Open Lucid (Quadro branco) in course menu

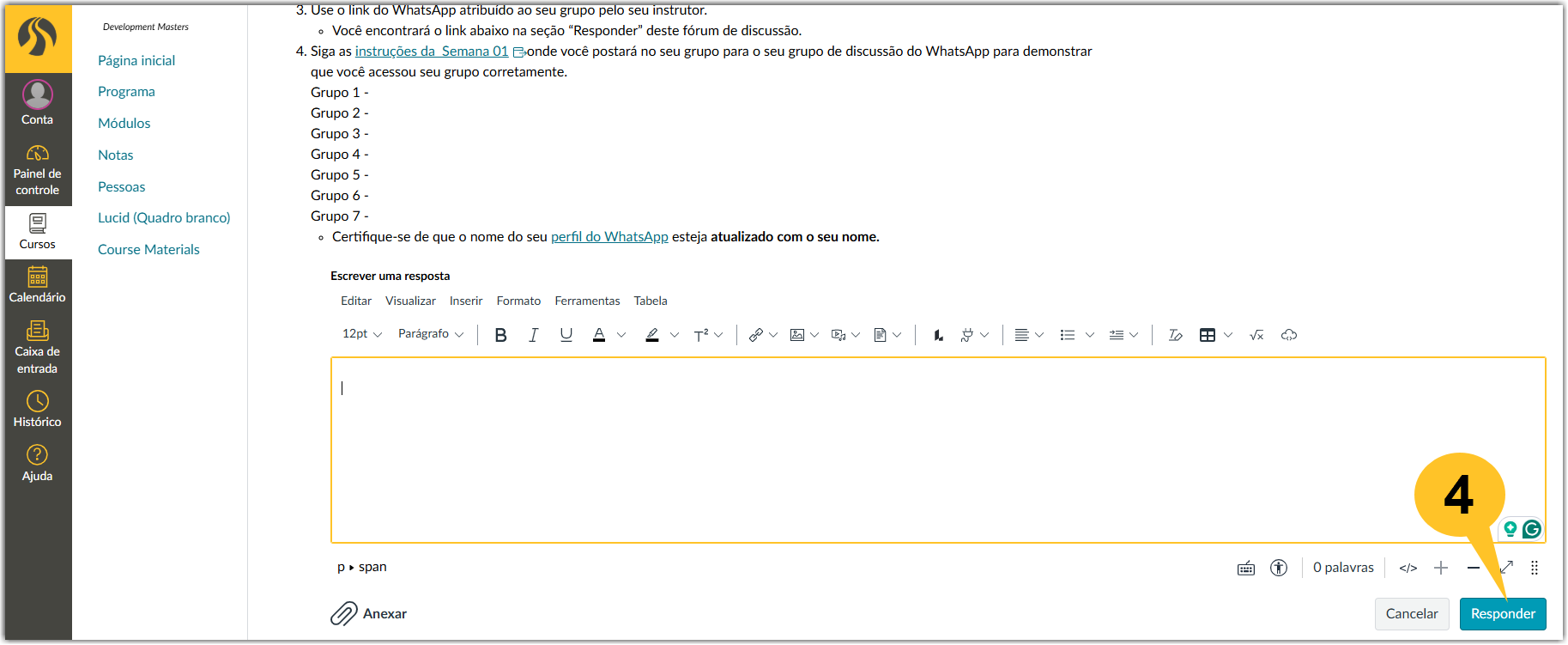tap(164, 218)
